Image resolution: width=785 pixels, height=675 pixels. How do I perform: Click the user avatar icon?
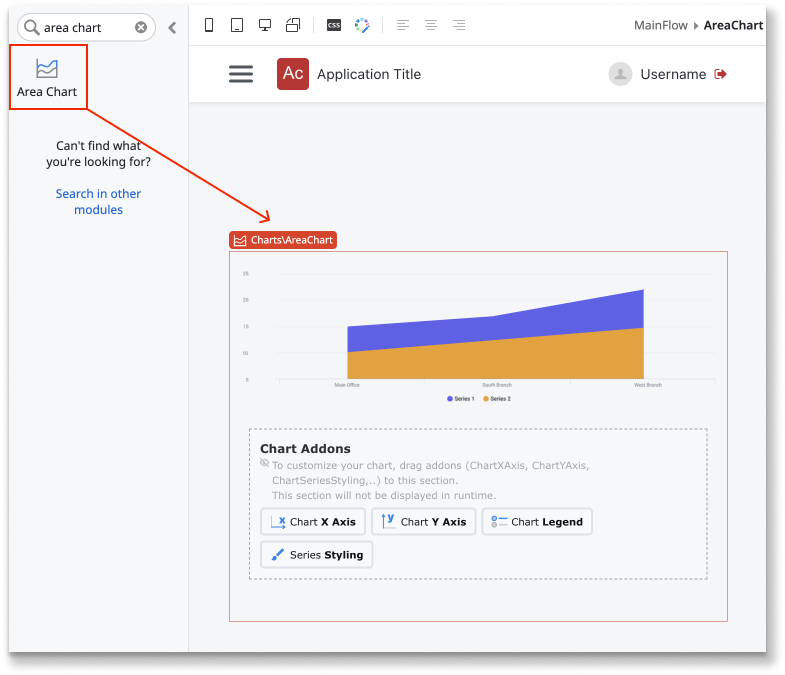pyautogui.click(x=620, y=74)
